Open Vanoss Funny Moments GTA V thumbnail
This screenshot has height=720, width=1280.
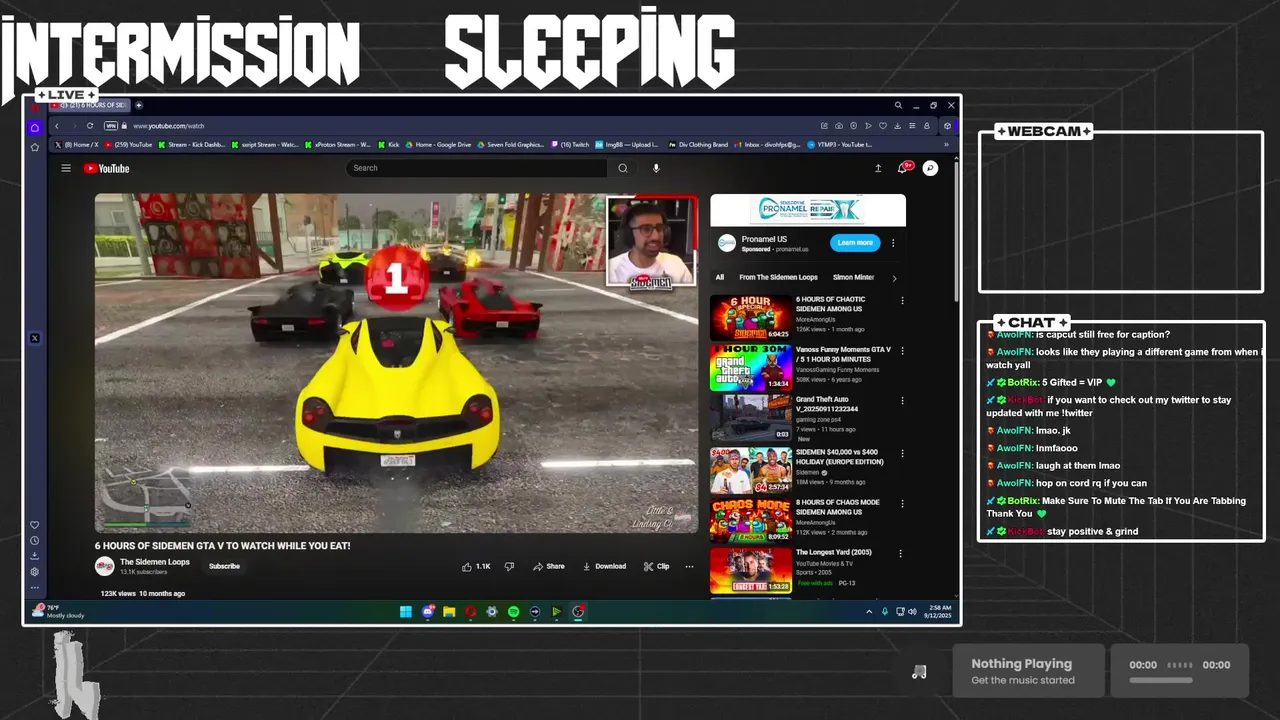click(751, 367)
